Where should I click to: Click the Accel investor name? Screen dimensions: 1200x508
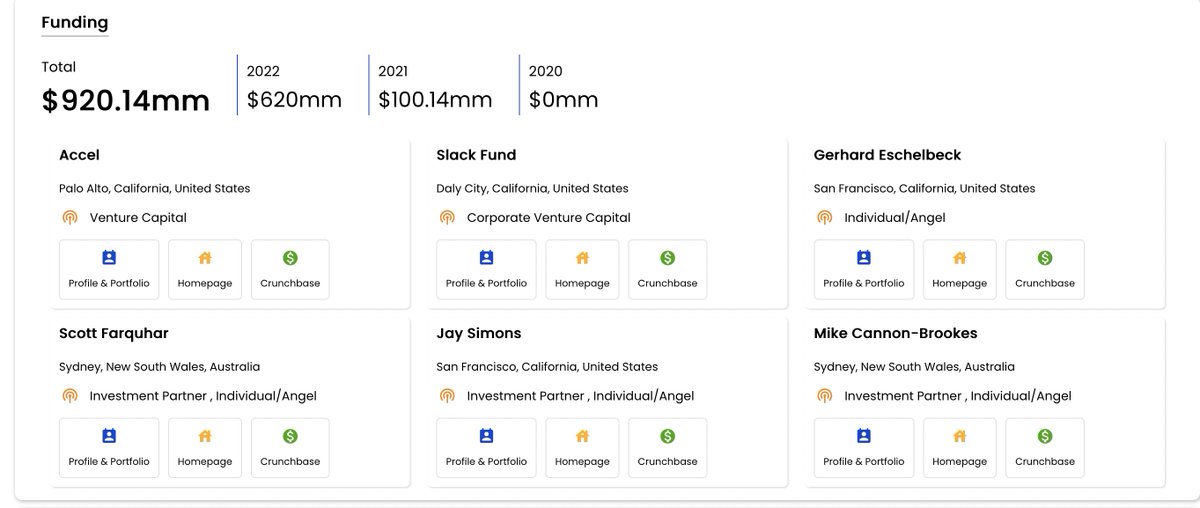(79, 155)
